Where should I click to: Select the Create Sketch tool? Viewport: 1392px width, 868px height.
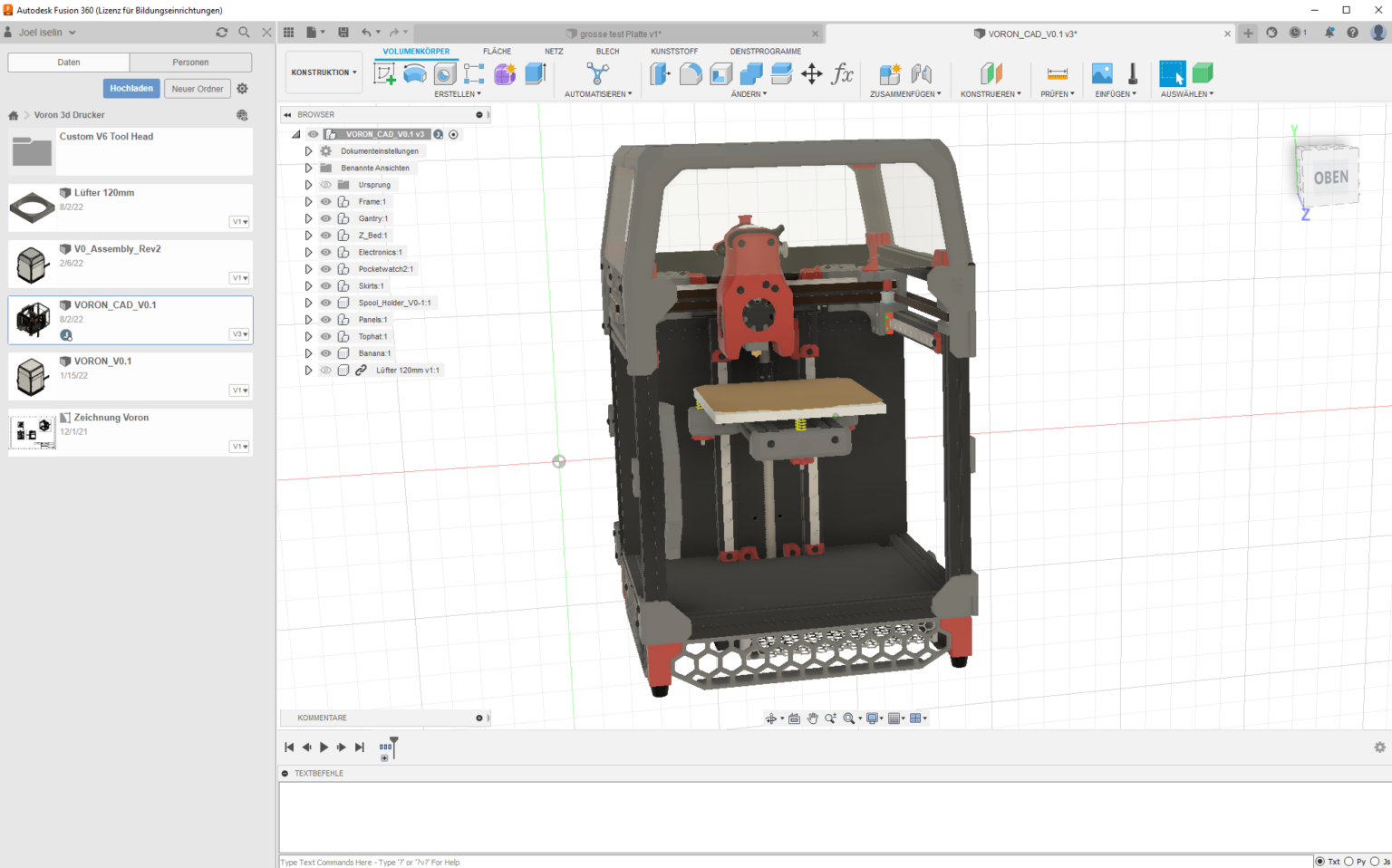(384, 74)
